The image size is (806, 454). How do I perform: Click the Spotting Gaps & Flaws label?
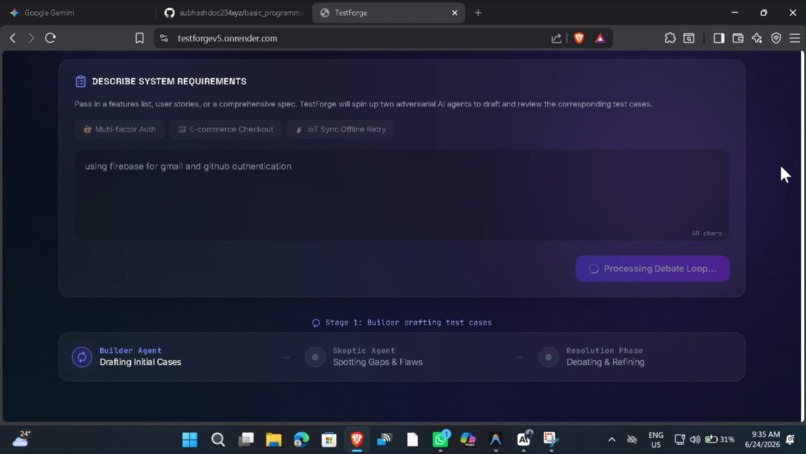click(x=377, y=362)
